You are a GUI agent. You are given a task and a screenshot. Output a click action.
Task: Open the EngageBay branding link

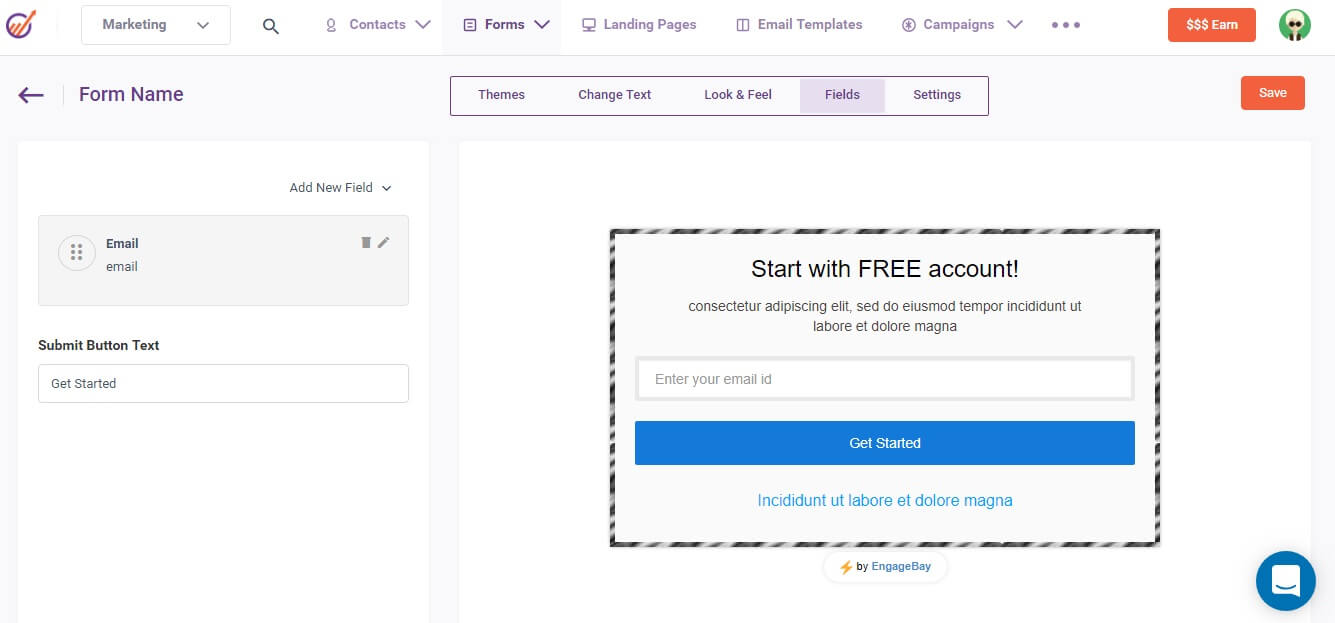[901, 566]
